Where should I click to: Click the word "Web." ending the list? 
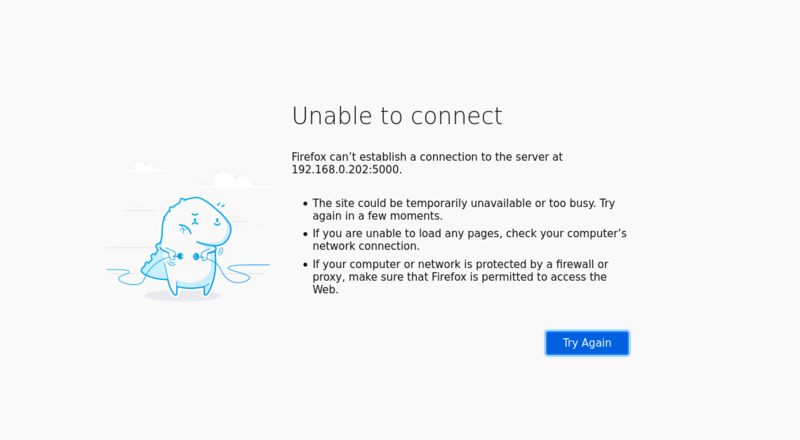point(326,290)
